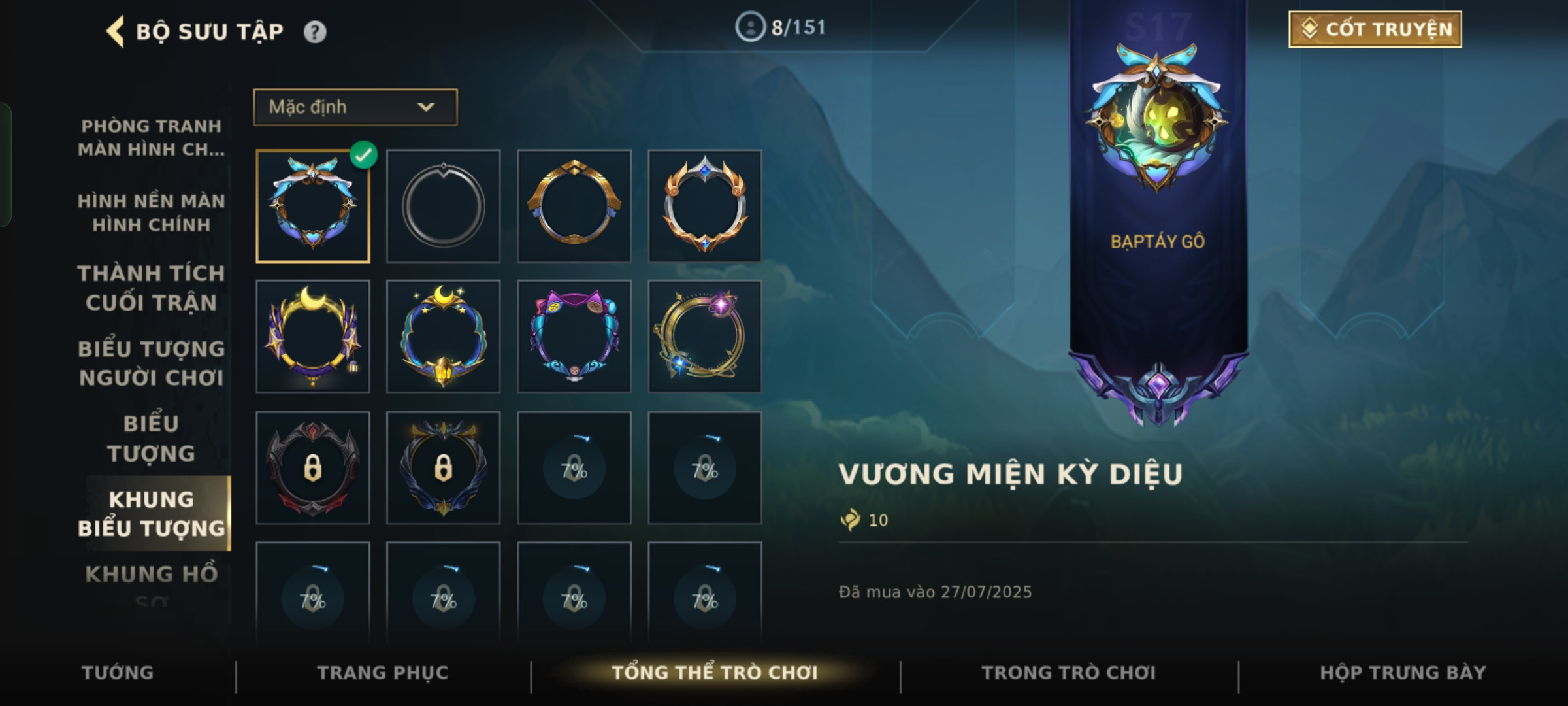Image resolution: width=1568 pixels, height=706 pixels.
Task: Switch to the Tướng tab
Action: [118, 673]
